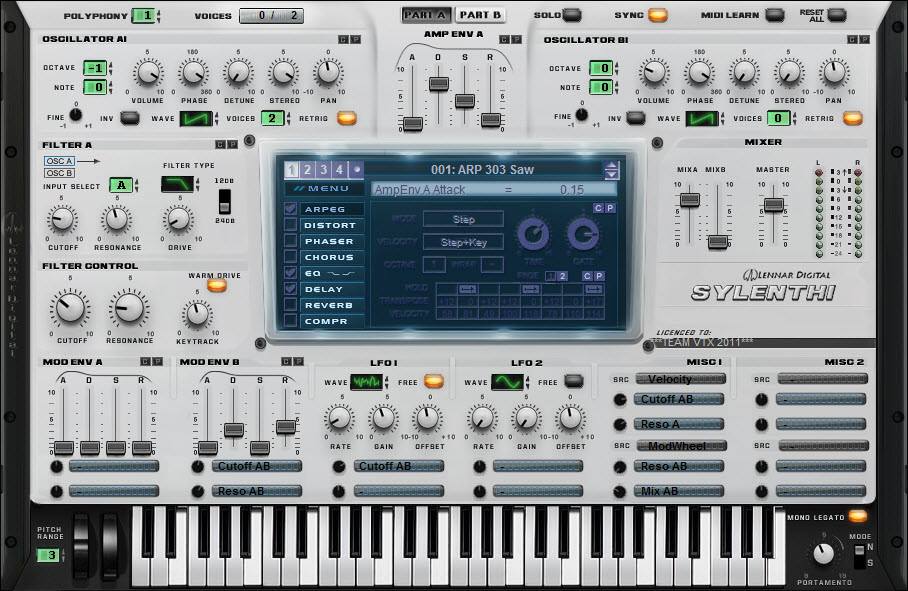Click the paste icon in Oscillator B1 header
Viewport: 908px width, 591px height.
[x=864, y=39]
